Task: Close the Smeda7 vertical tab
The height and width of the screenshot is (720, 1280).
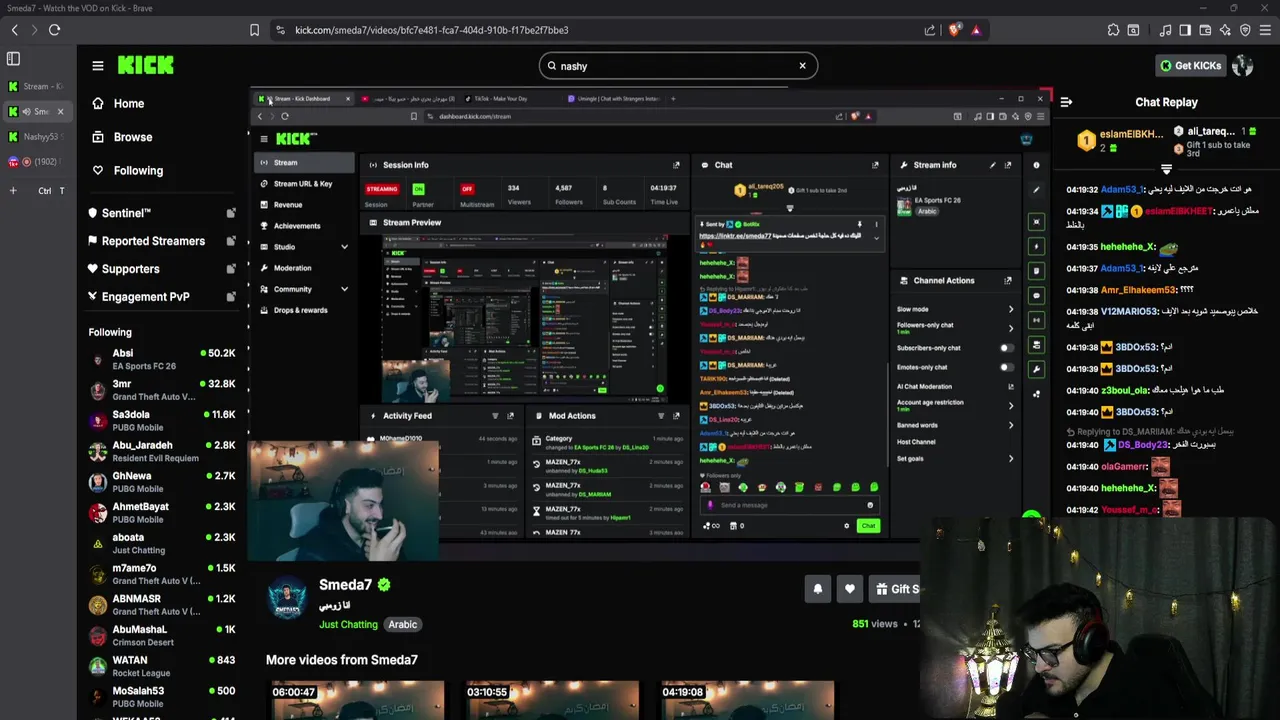Action: [x=60, y=112]
